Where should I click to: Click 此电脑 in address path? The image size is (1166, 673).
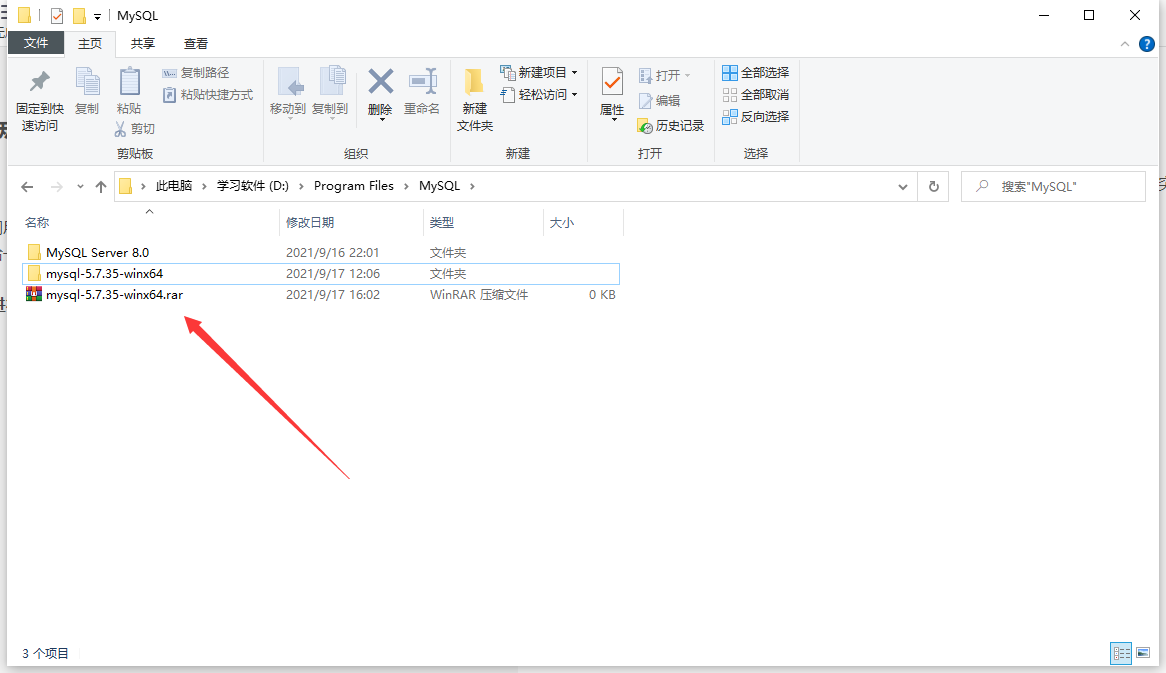[174, 186]
